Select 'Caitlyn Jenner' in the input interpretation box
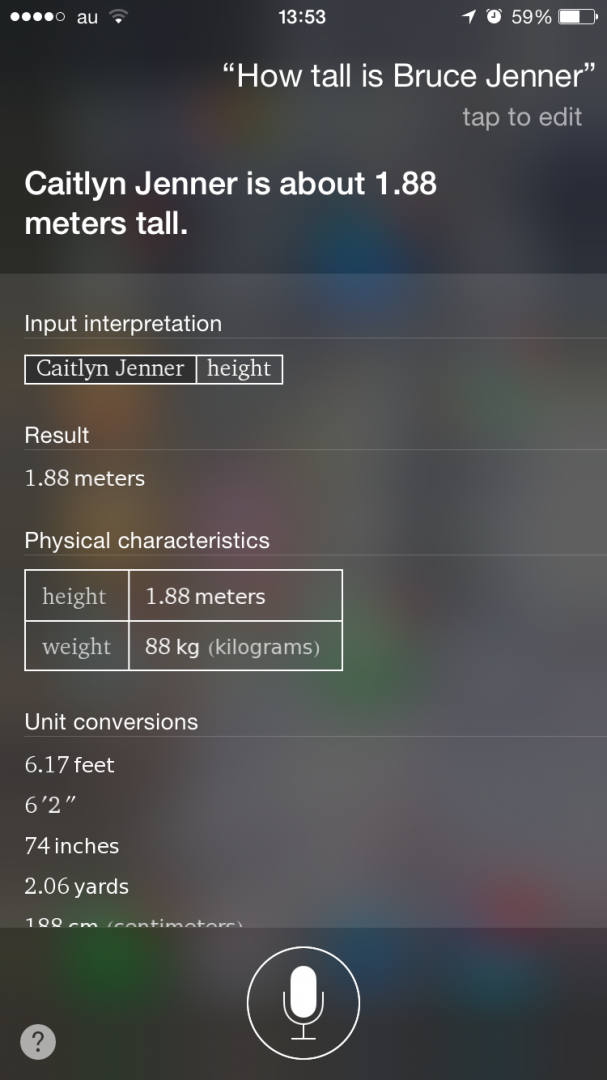 (108, 368)
